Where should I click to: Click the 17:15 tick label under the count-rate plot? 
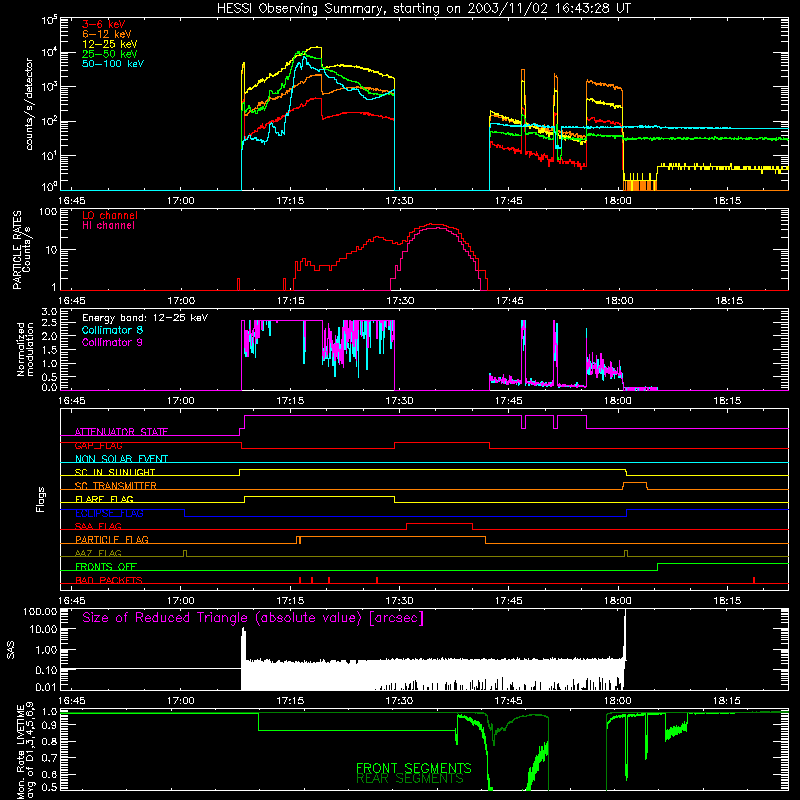[290, 201]
